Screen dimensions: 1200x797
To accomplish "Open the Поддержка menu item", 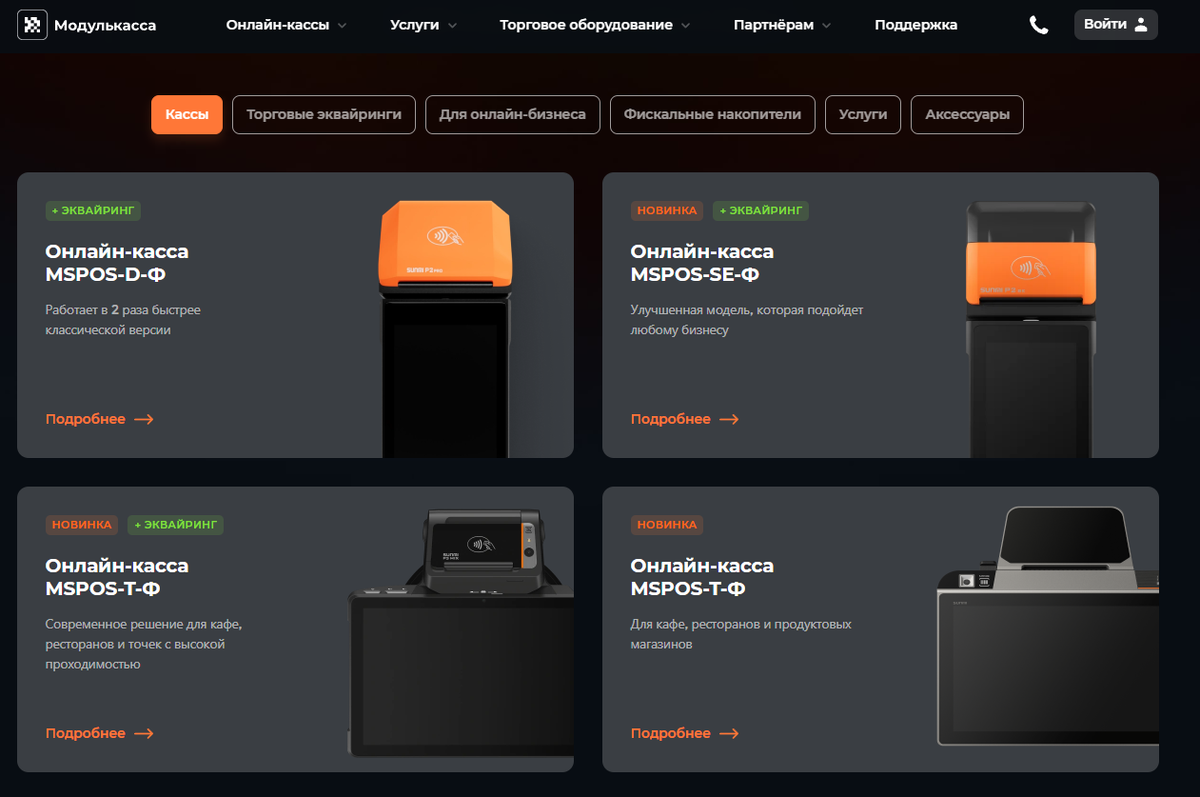I will coord(916,25).
